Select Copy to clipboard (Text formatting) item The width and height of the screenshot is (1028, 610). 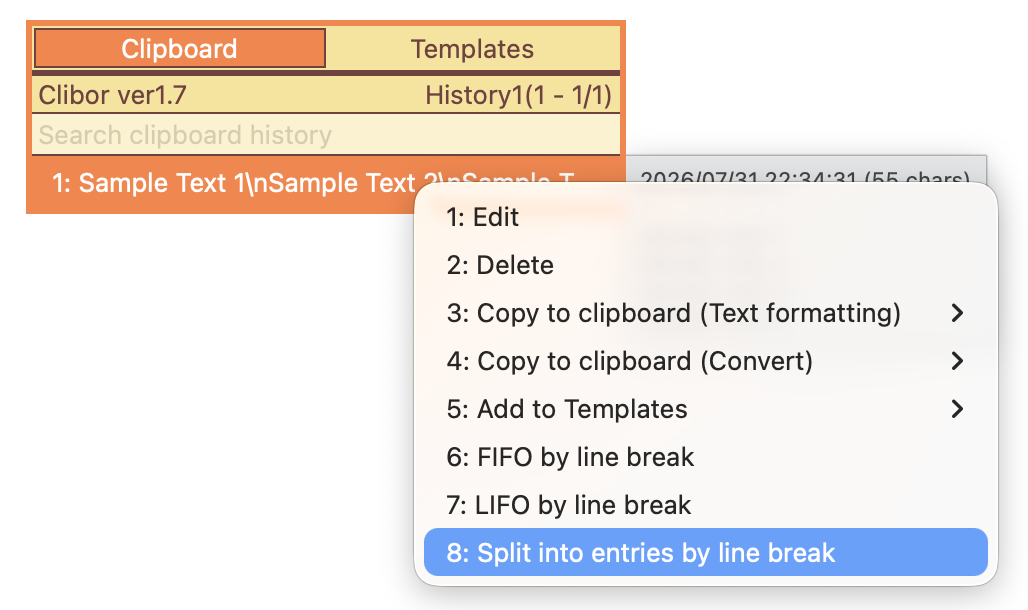[705, 313]
